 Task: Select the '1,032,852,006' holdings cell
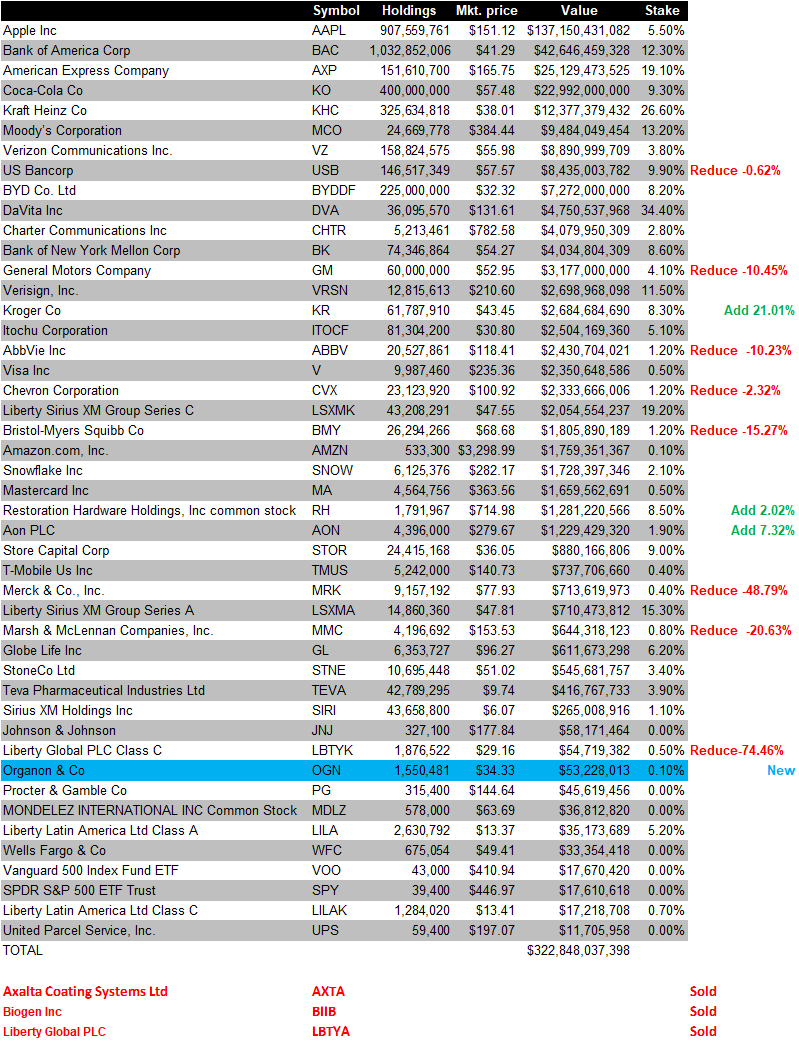coord(410,51)
